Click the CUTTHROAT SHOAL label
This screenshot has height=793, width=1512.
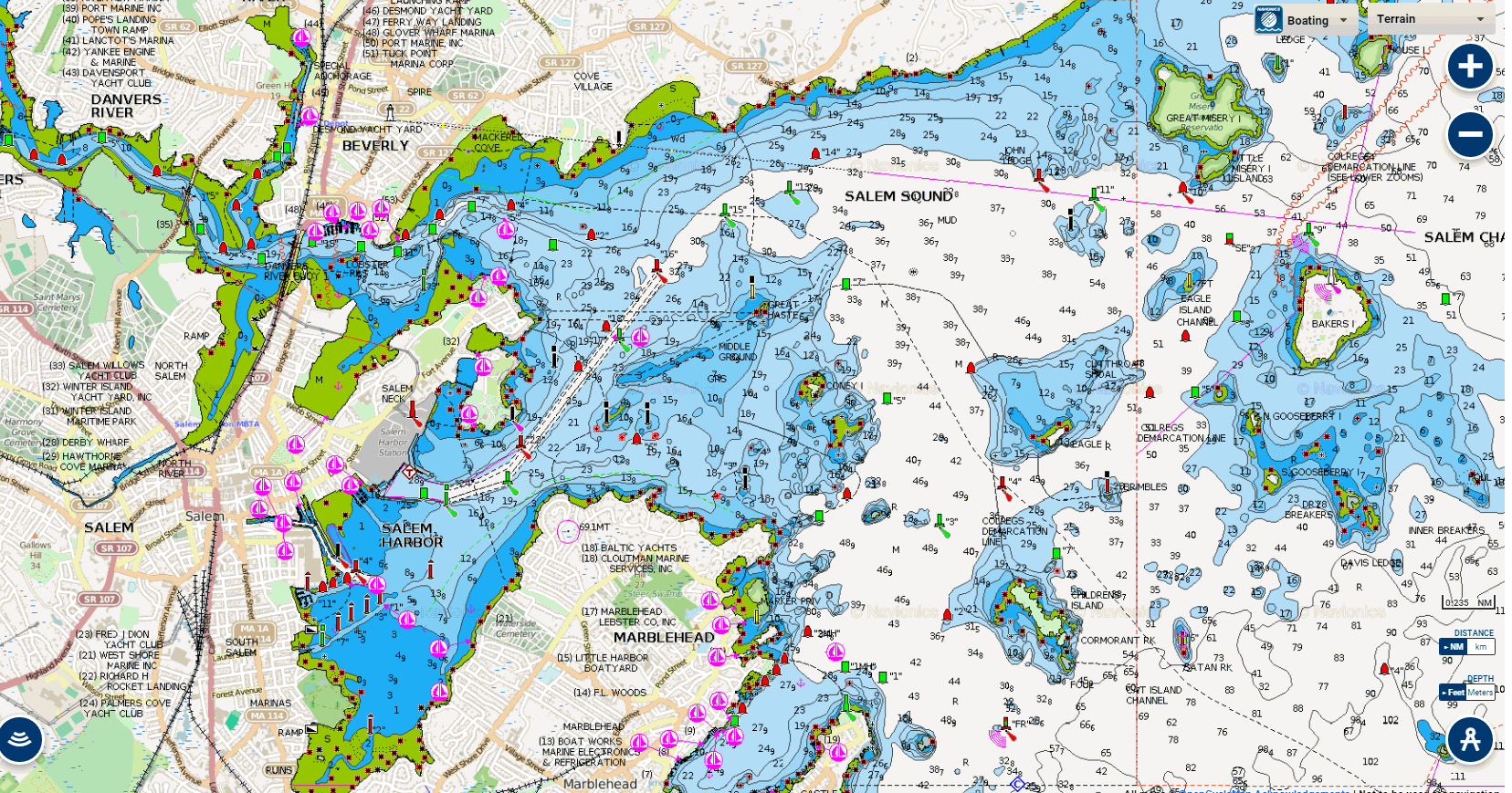coord(1114,369)
